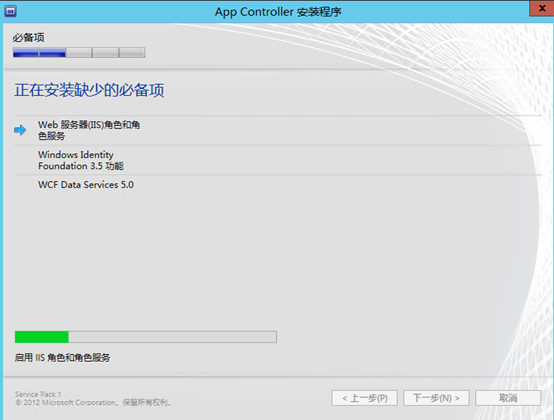This screenshot has width=554, height=420.
Task: Click the App Controller window icon
Action: [10, 11]
